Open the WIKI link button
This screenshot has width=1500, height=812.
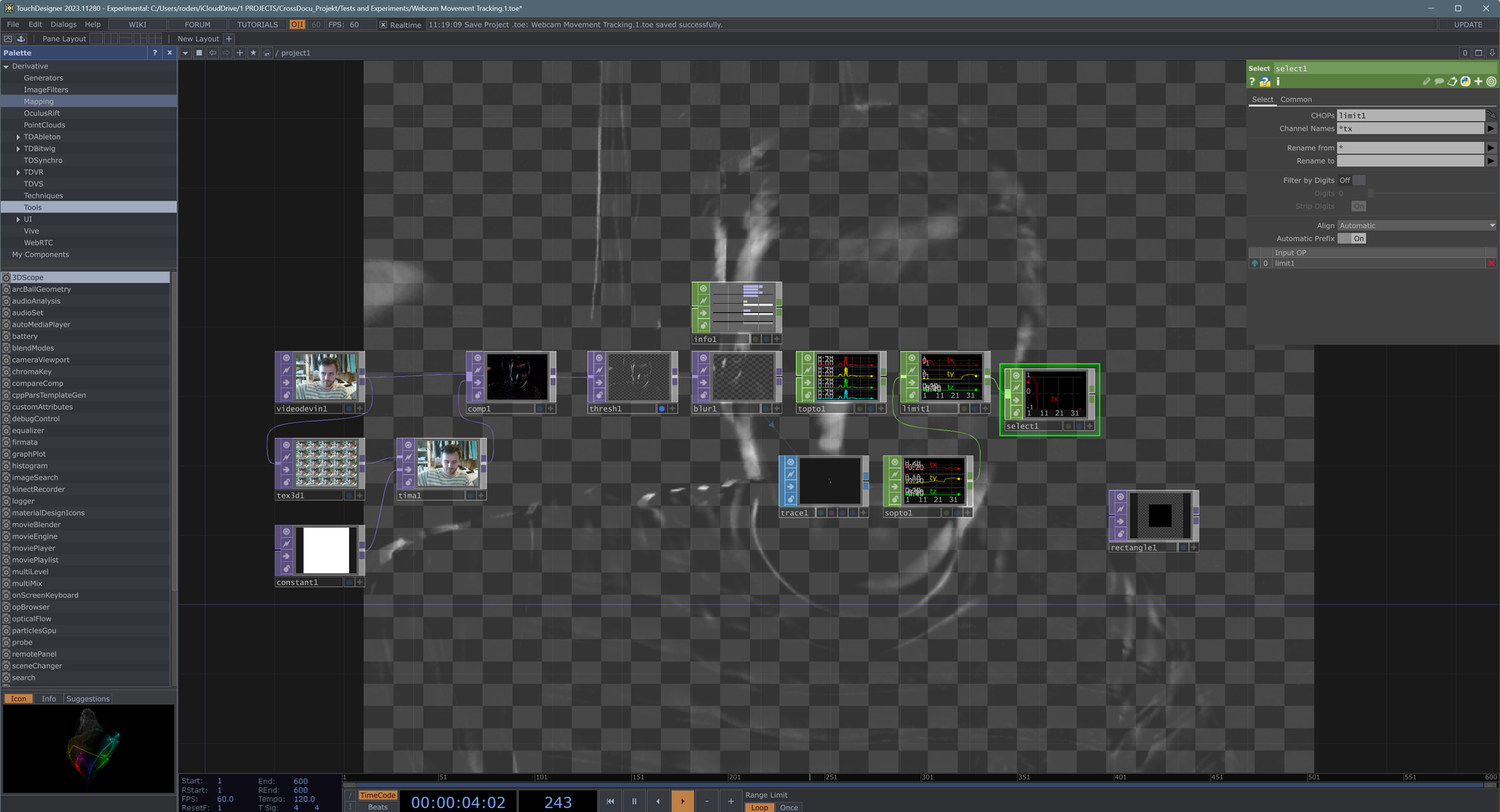pos(137,24)
